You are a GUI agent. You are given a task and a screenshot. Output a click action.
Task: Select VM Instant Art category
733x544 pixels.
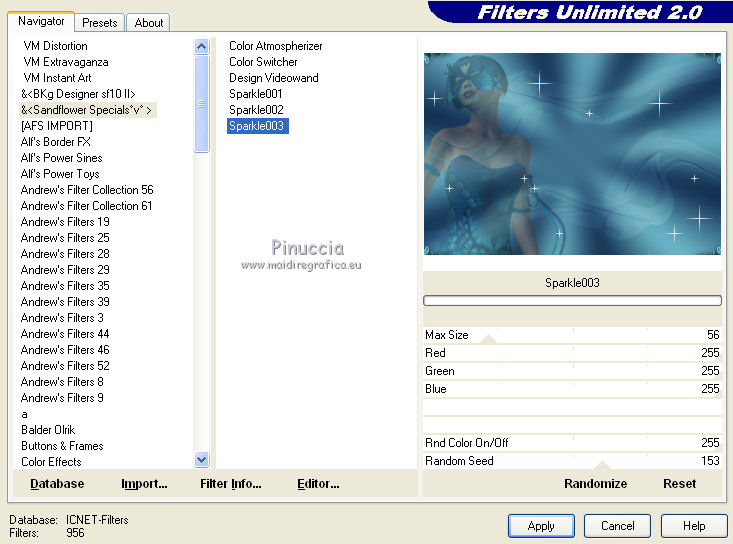(x=57, y=78)
